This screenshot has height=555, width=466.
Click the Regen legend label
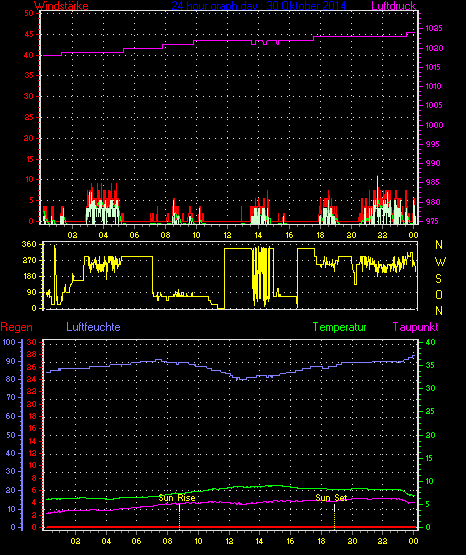point(17,327)
